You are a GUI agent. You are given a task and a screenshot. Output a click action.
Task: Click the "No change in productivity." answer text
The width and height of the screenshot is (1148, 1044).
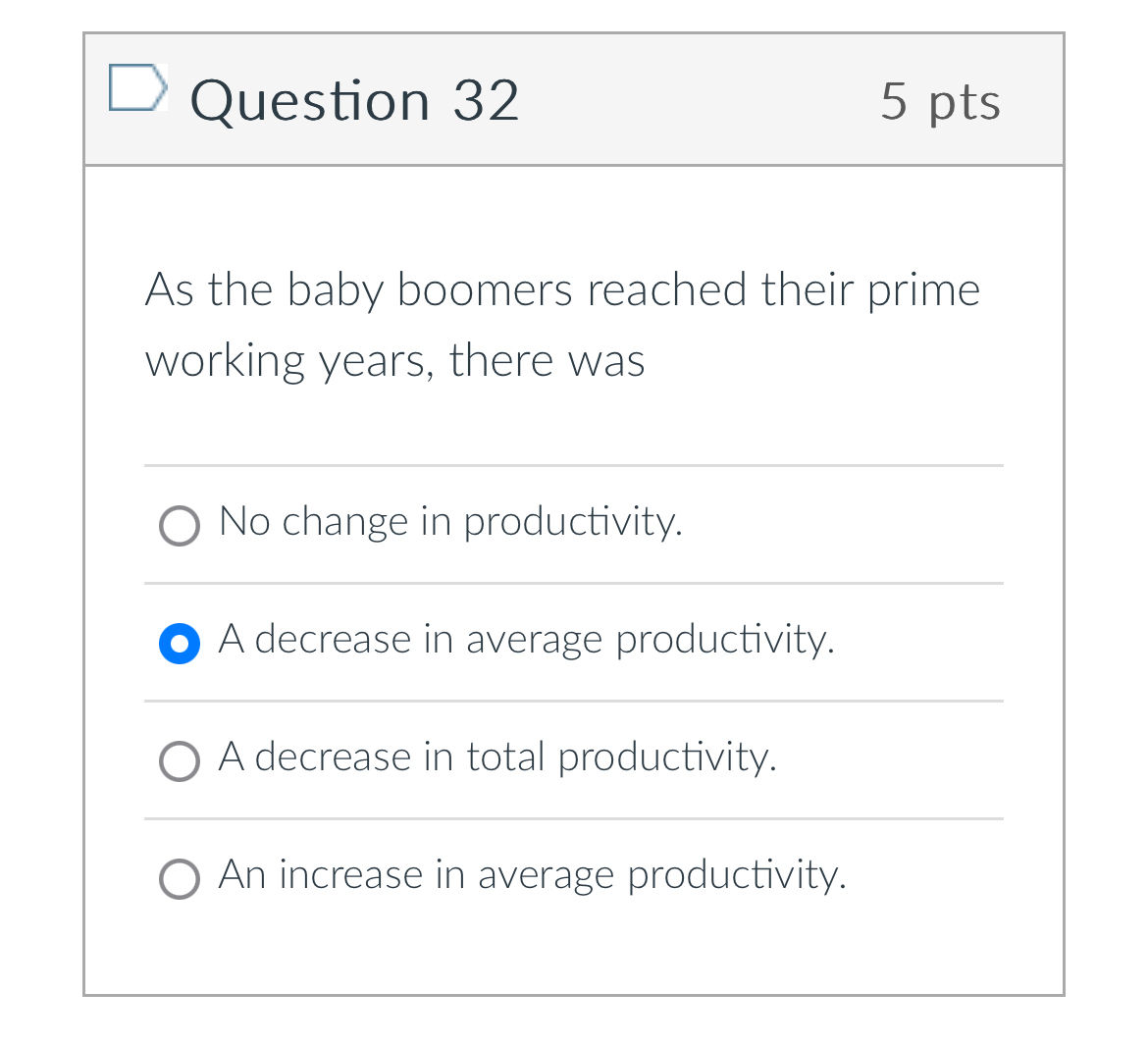(x=450, y=522)
